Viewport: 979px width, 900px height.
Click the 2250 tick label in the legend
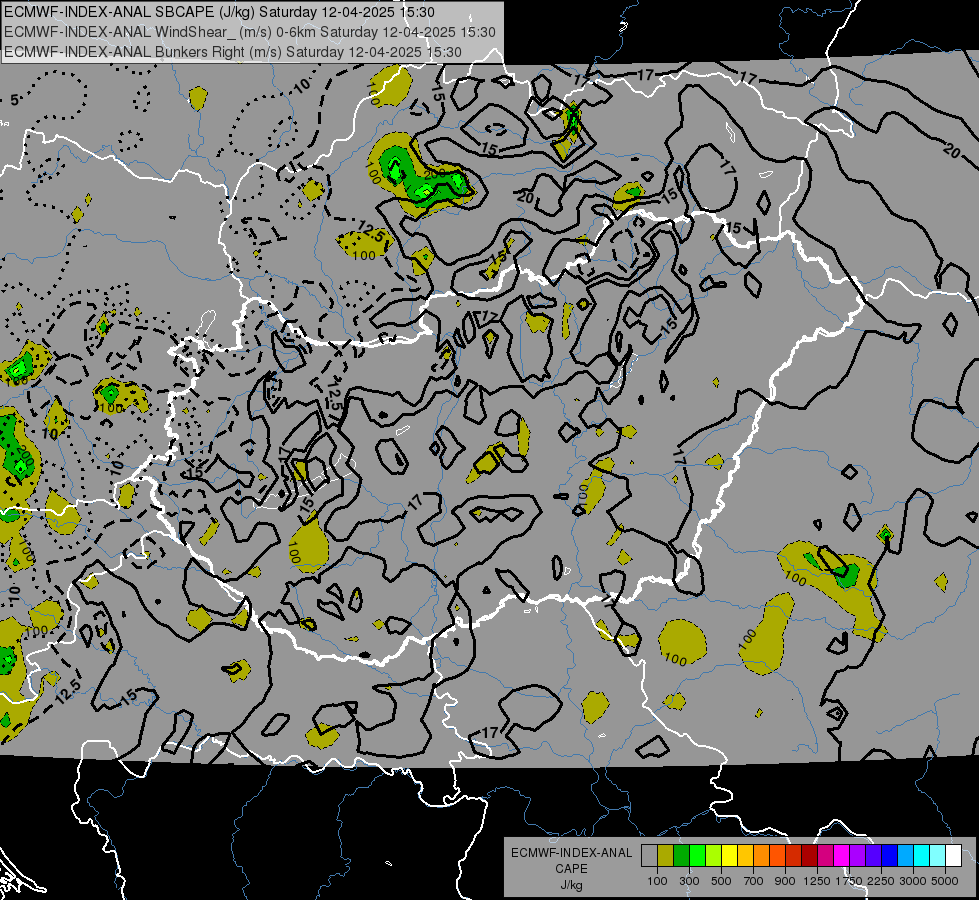(881, 881)
